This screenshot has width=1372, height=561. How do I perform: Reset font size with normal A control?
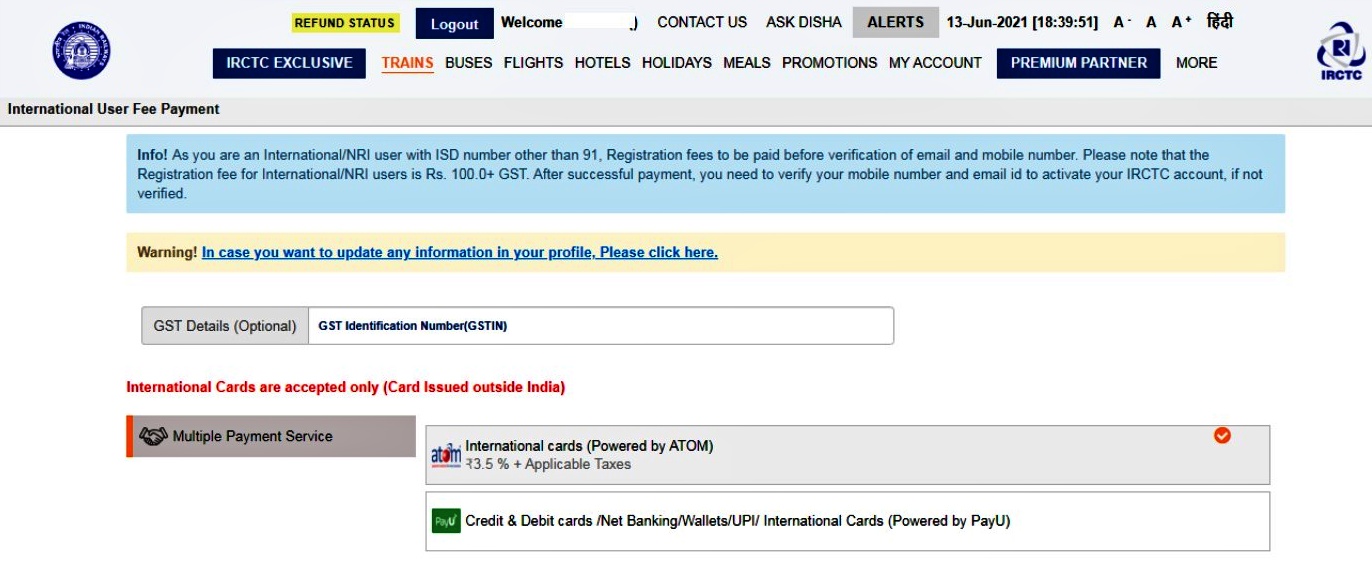(x=1151, y=22)
